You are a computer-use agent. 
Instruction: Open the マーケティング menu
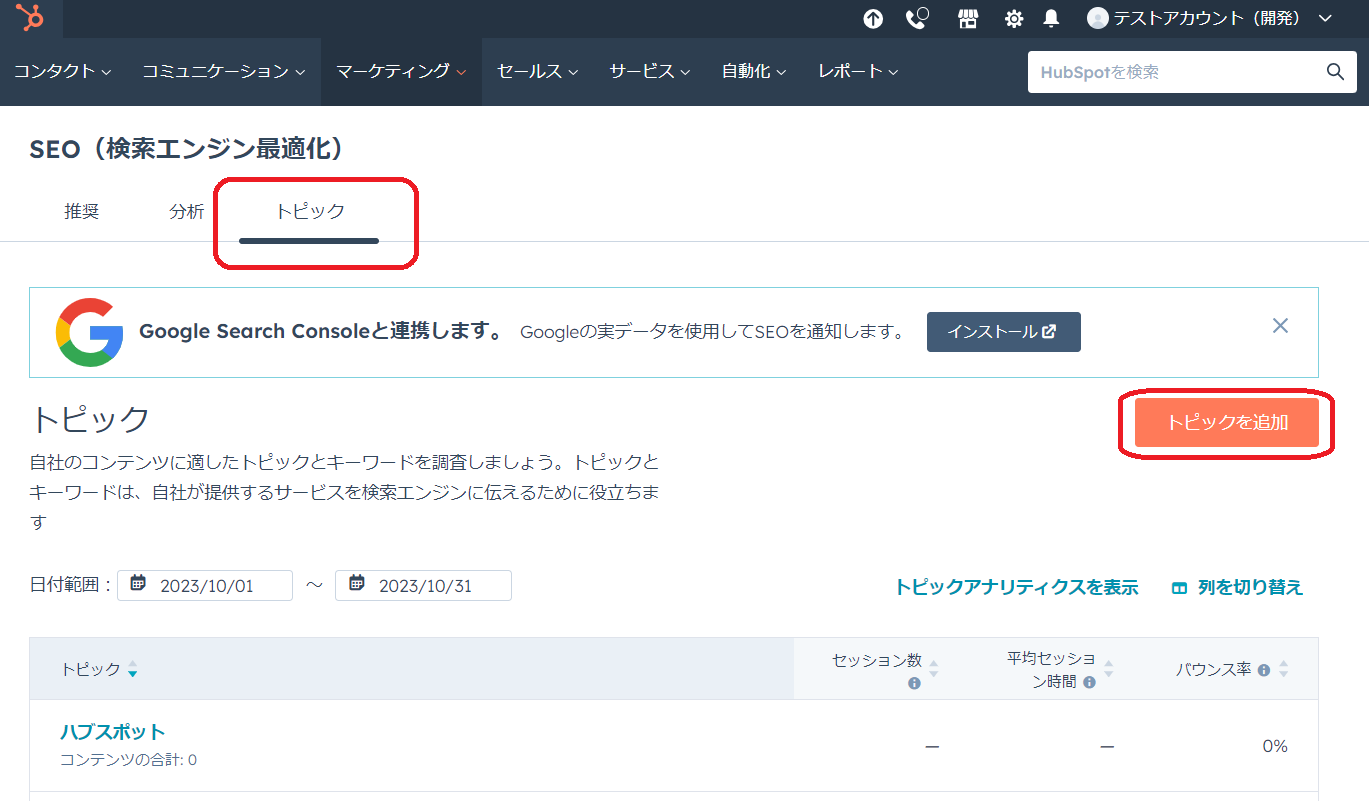pos(401,71)
